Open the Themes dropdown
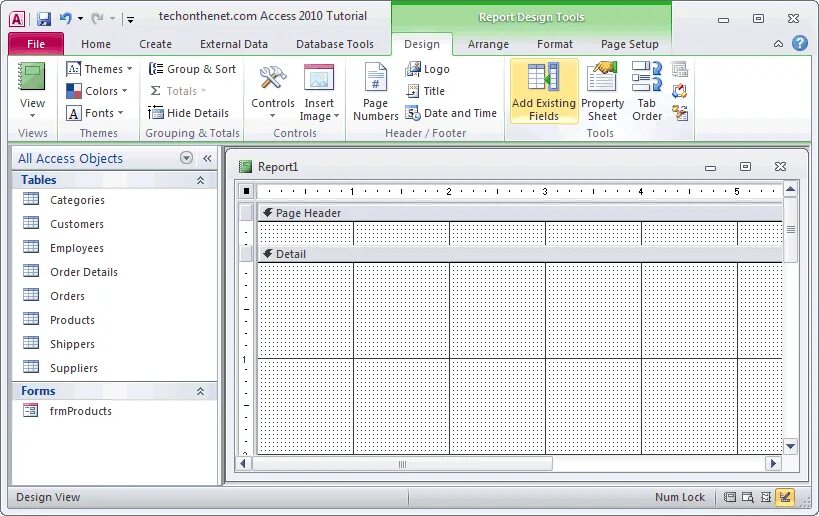819x516 pixels. click(99, 69)
